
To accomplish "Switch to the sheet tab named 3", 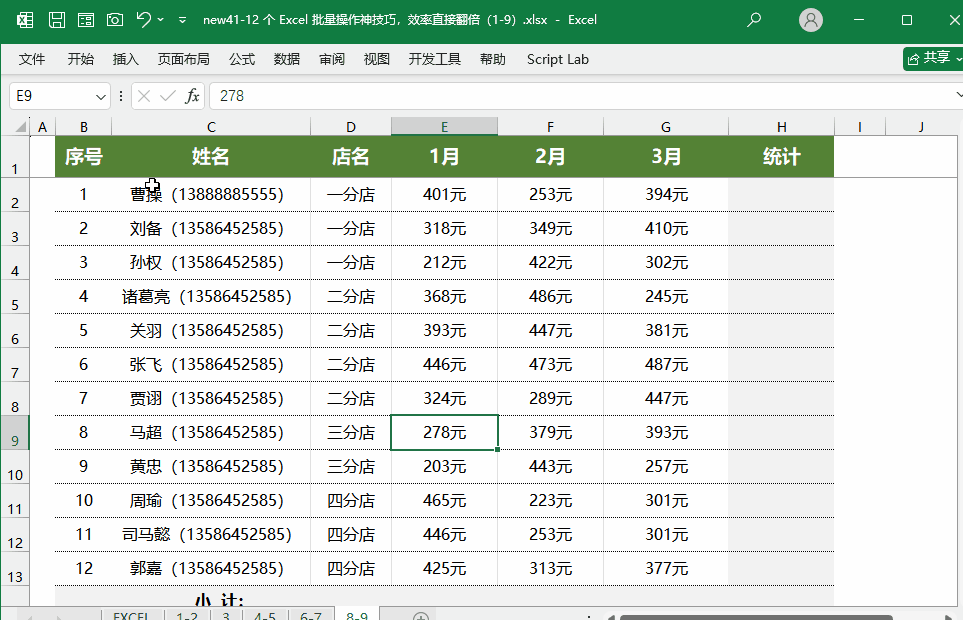I will pos(226,614).
